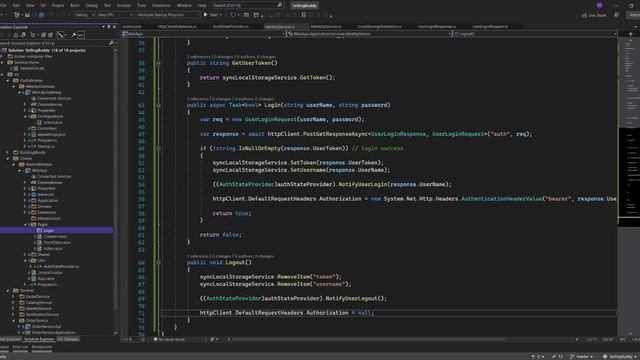Click Solution Explorer search magnifier icon
This screenshot has height=360, width=640.
click(111, 42)
